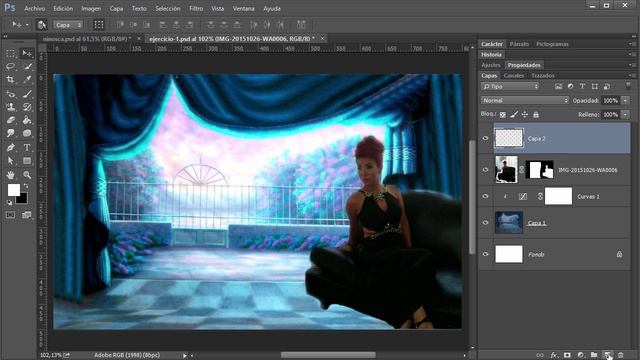Viewport: 640px width, 360px height.
Task: Select the Clone Stamp tool
Action: pyautogui.click(x=11, y=107)
